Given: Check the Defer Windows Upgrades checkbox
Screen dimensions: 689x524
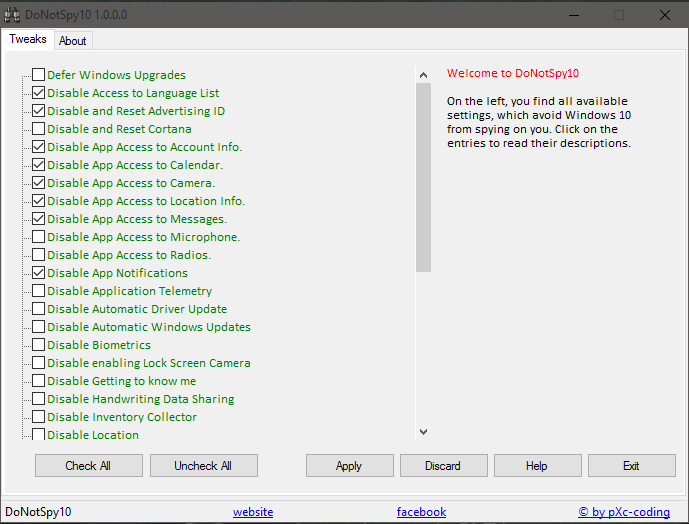Looking at the screenshot, I should click(39, 75).
